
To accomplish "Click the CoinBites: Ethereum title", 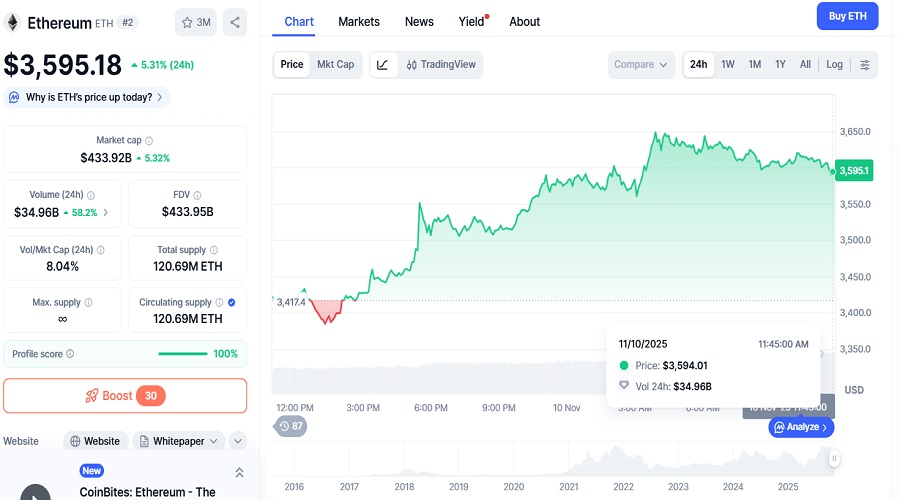I will [148, 493].
